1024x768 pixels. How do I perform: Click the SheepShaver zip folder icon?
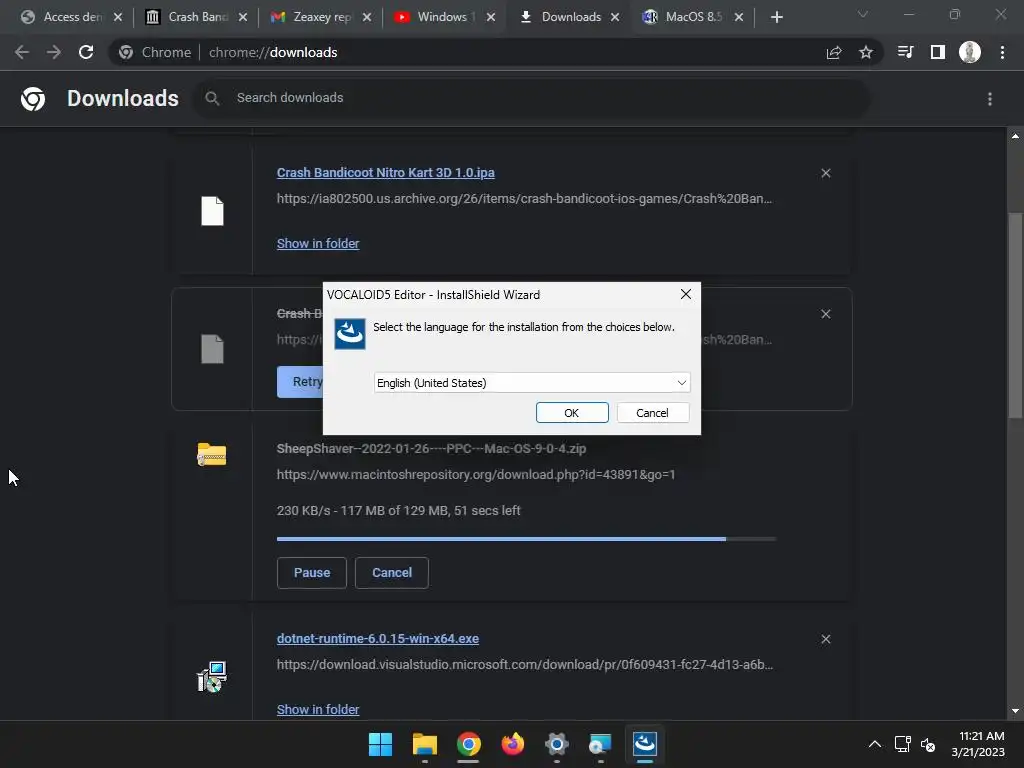(x=212, y=455)
